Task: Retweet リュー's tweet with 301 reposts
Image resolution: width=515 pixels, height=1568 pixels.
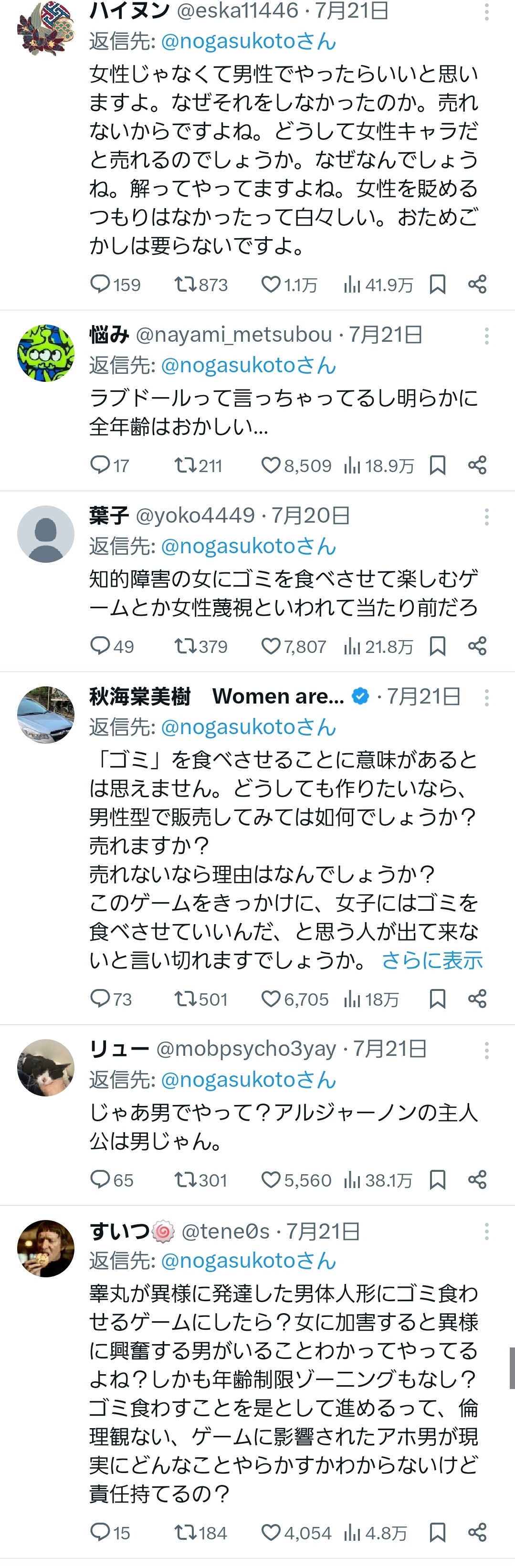Action: [184, 1180]
